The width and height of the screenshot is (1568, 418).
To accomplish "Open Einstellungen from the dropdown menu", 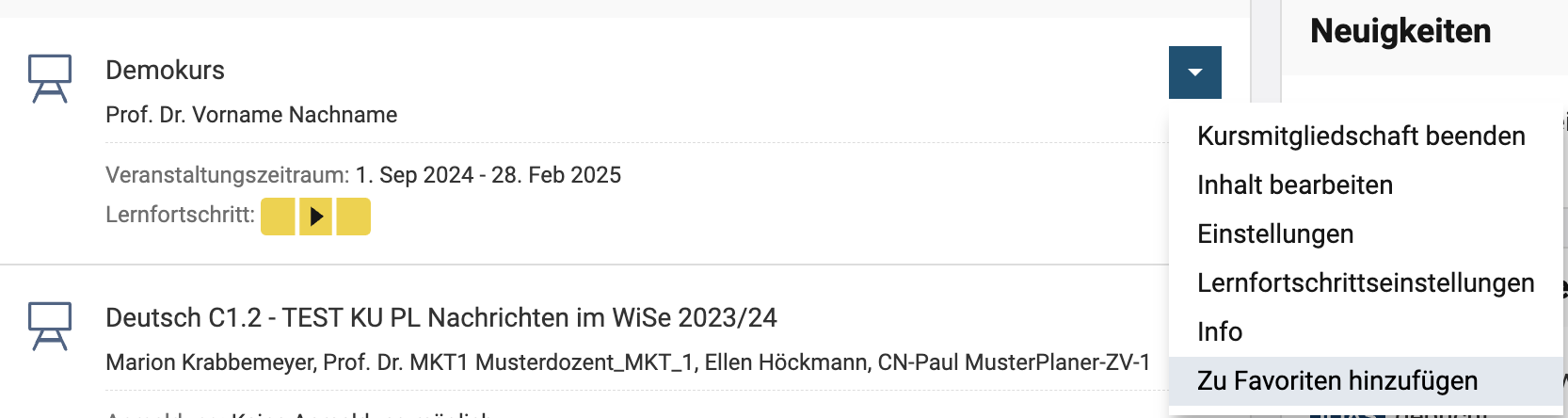I will pyautogui.click(x=1274, y=234).
